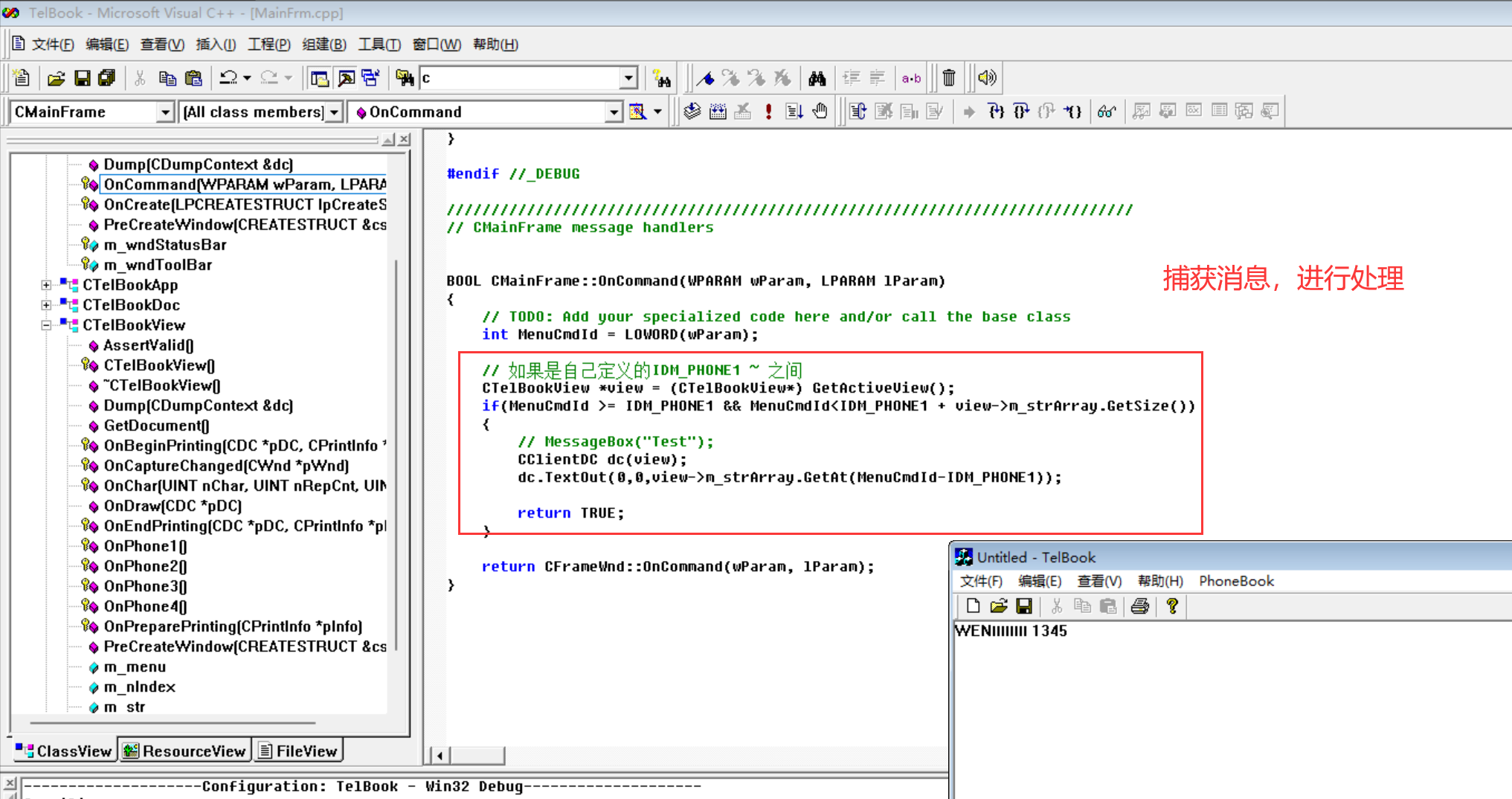Switch to the ClassView tab
The width and height of the screenshot is (1512, 799).
coord(64,751)
